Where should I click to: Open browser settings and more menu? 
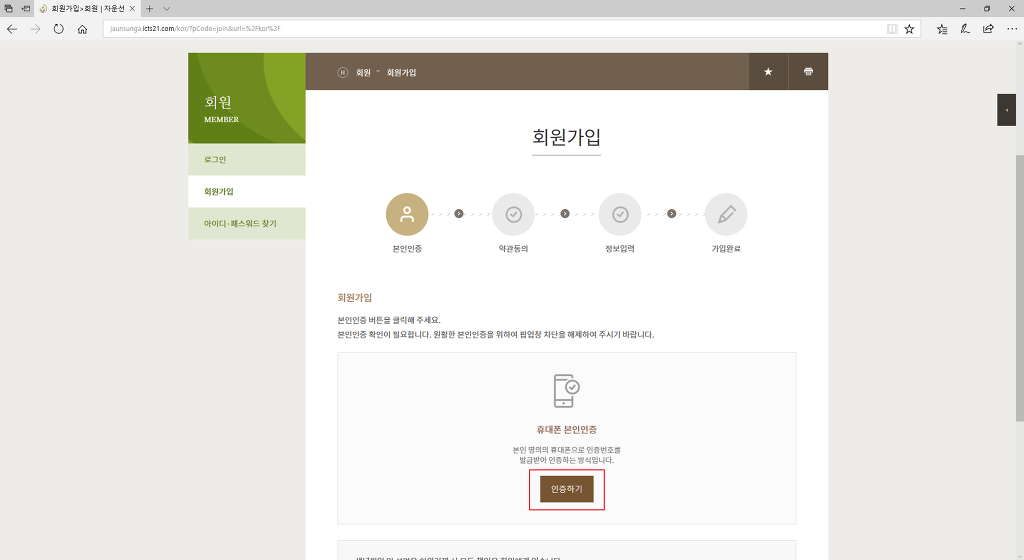coord(1012,29)
